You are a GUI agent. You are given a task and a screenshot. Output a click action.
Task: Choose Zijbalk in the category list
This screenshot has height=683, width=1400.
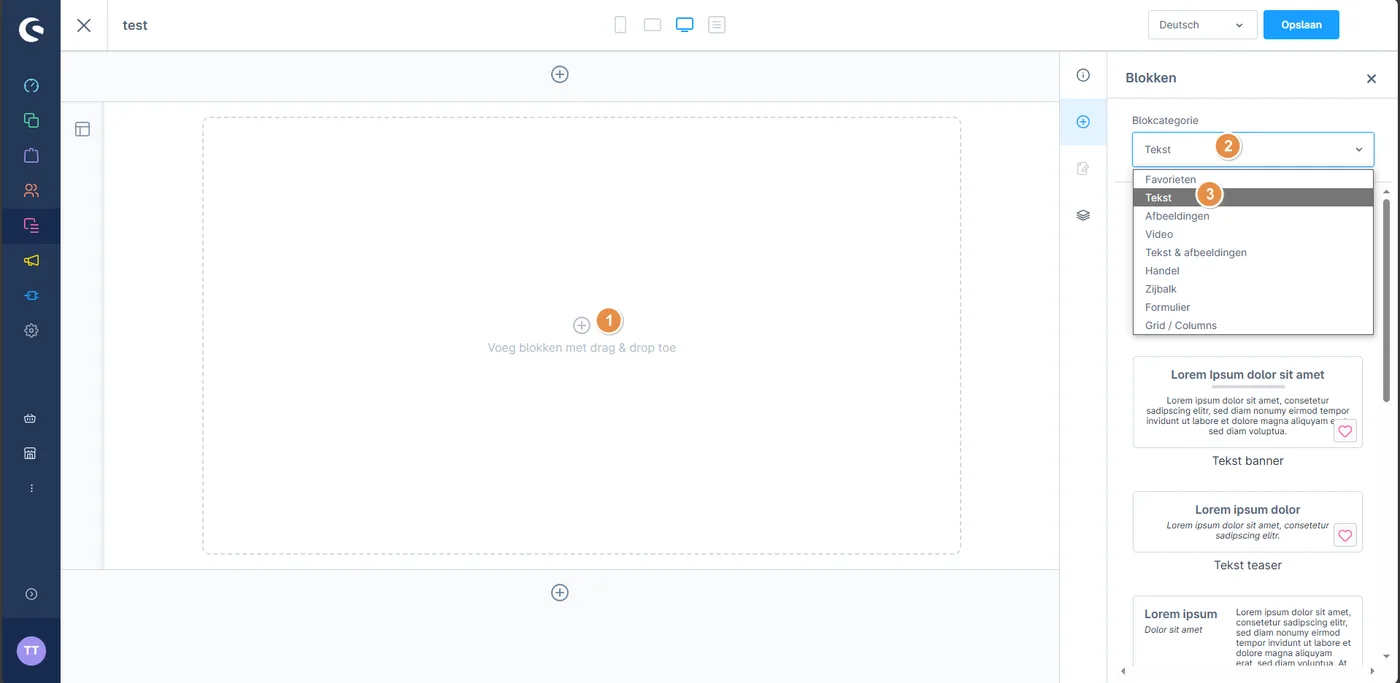click(1253, 289)
